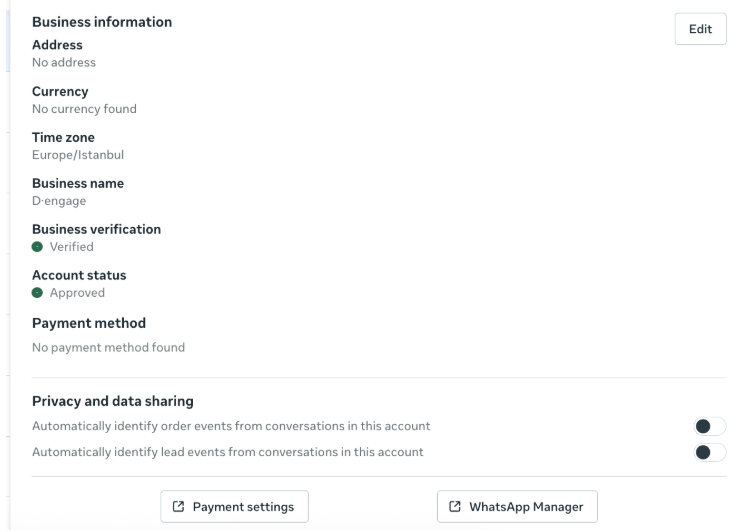The width and height of the screenshot is (752, 532).
Task: Select the Business information heading
Action: tap(102, 22)
